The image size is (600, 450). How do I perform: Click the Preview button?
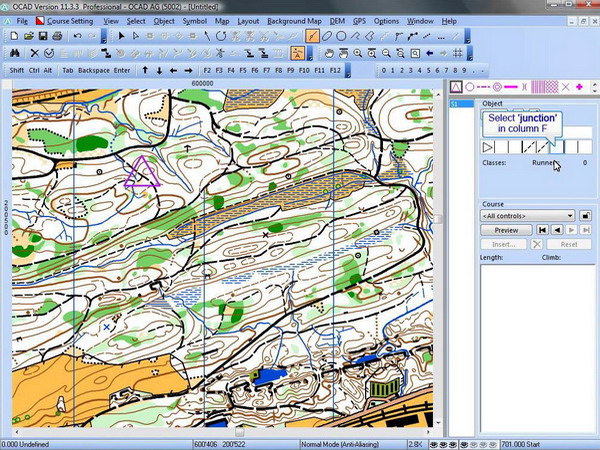(506, 230)
